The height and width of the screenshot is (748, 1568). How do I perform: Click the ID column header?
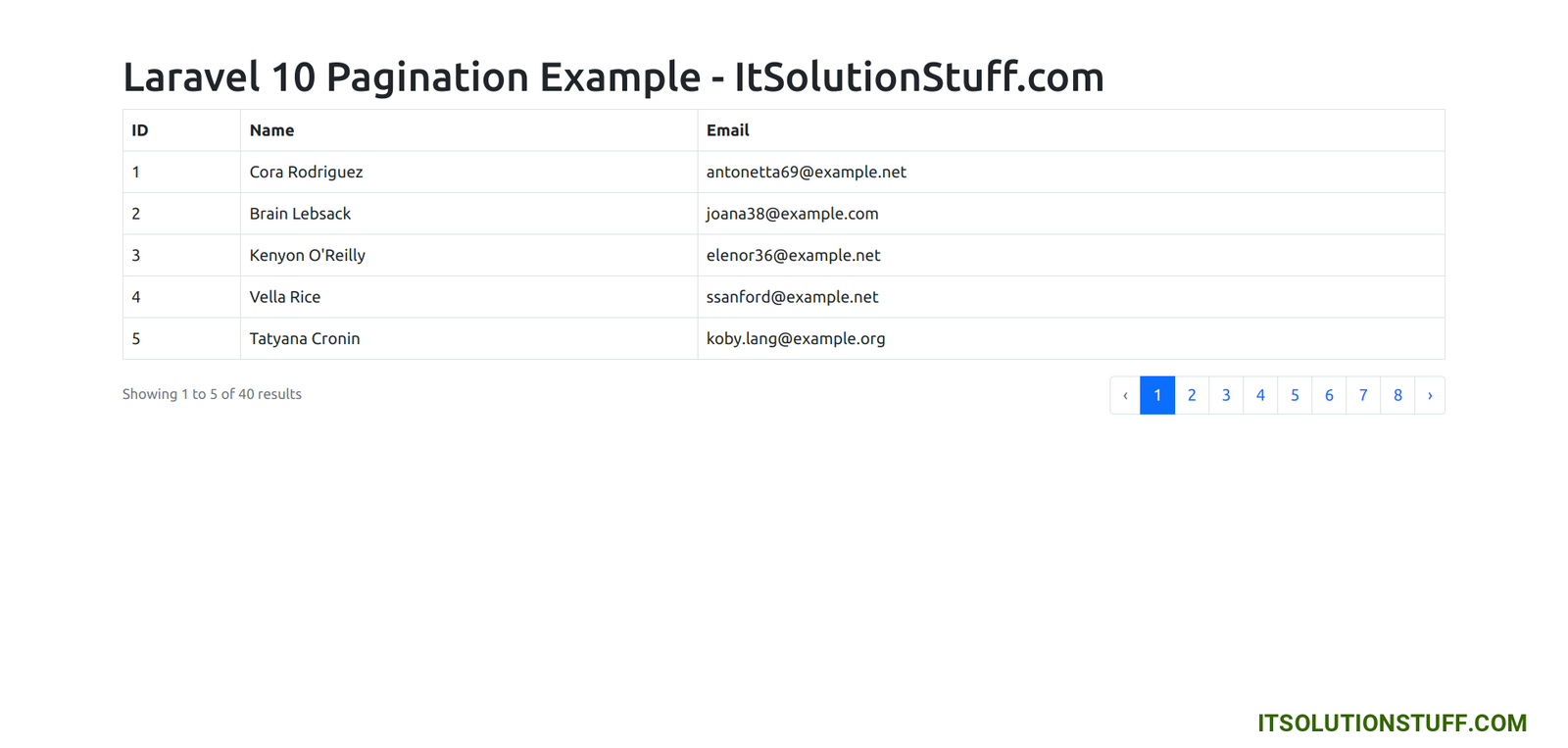pos(140,130)
